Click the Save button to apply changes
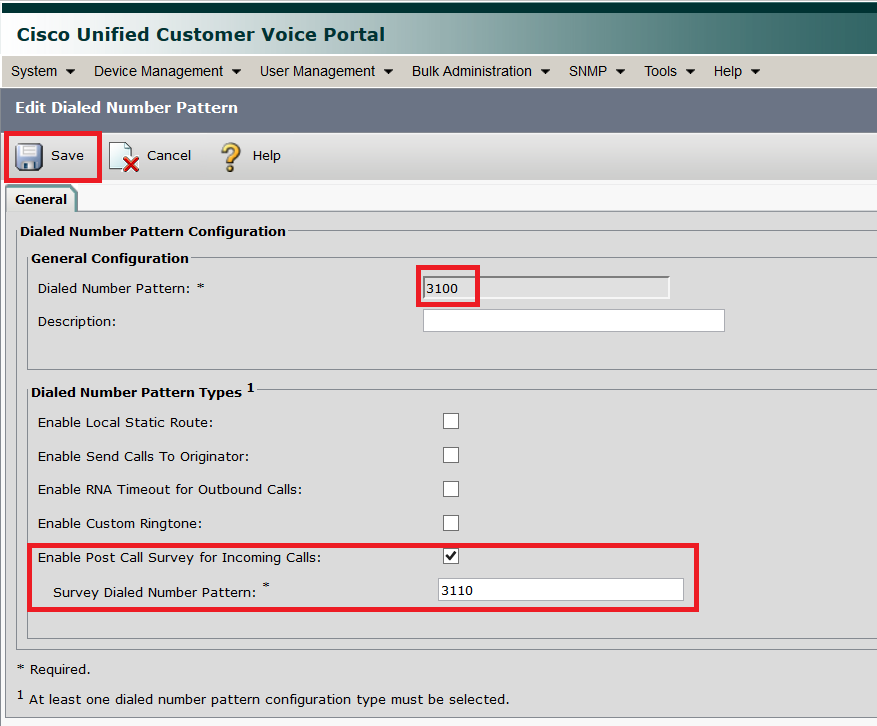 click(57, 155)
